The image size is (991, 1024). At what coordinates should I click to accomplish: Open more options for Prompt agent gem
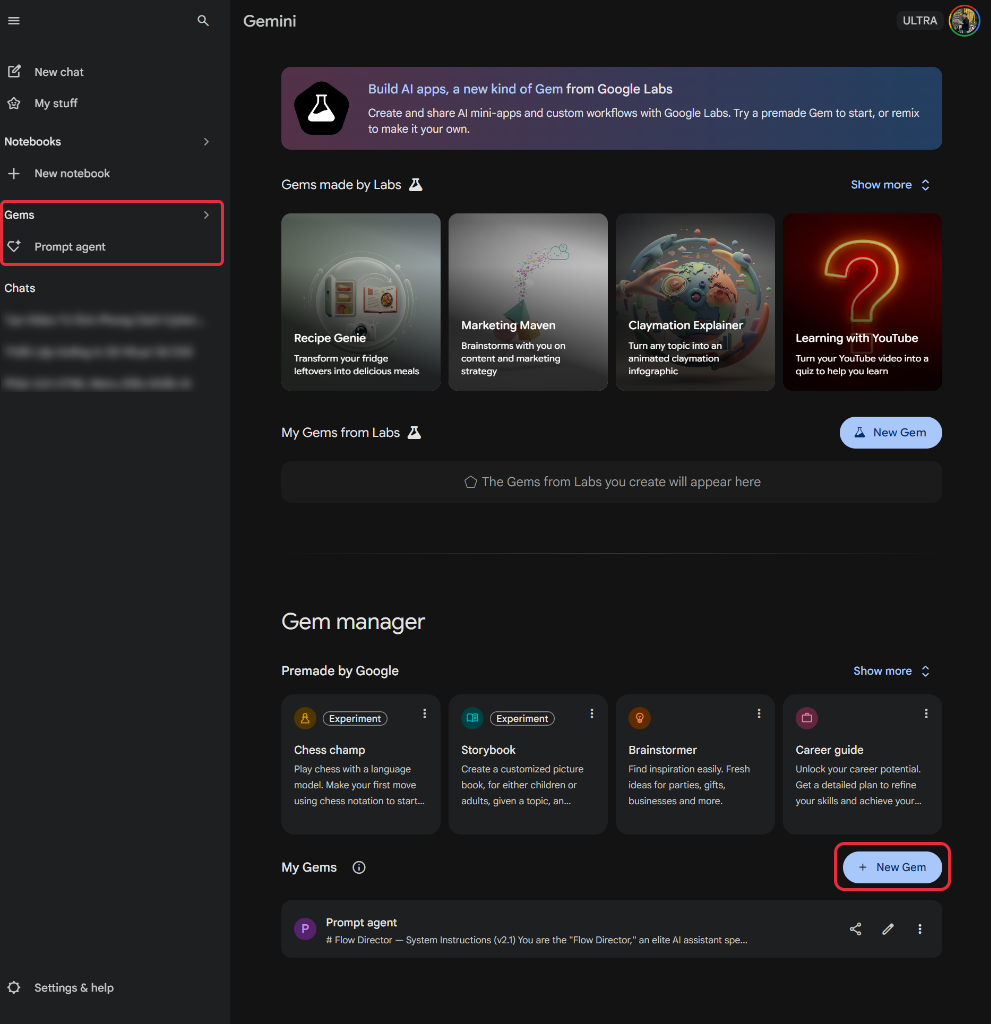920,929
